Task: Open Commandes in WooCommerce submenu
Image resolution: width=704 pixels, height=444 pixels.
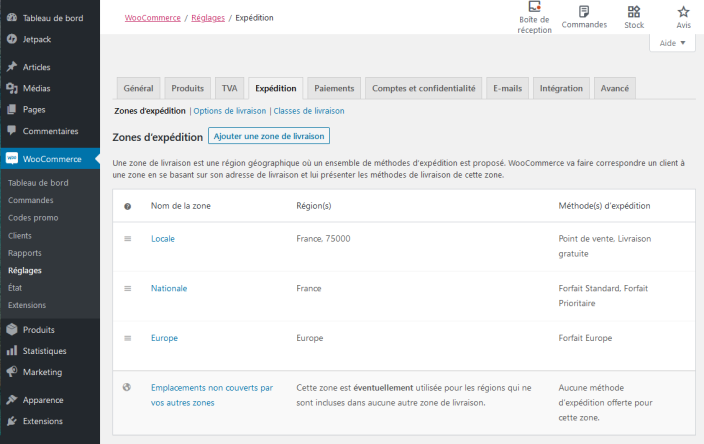Action: coord(31,200)
